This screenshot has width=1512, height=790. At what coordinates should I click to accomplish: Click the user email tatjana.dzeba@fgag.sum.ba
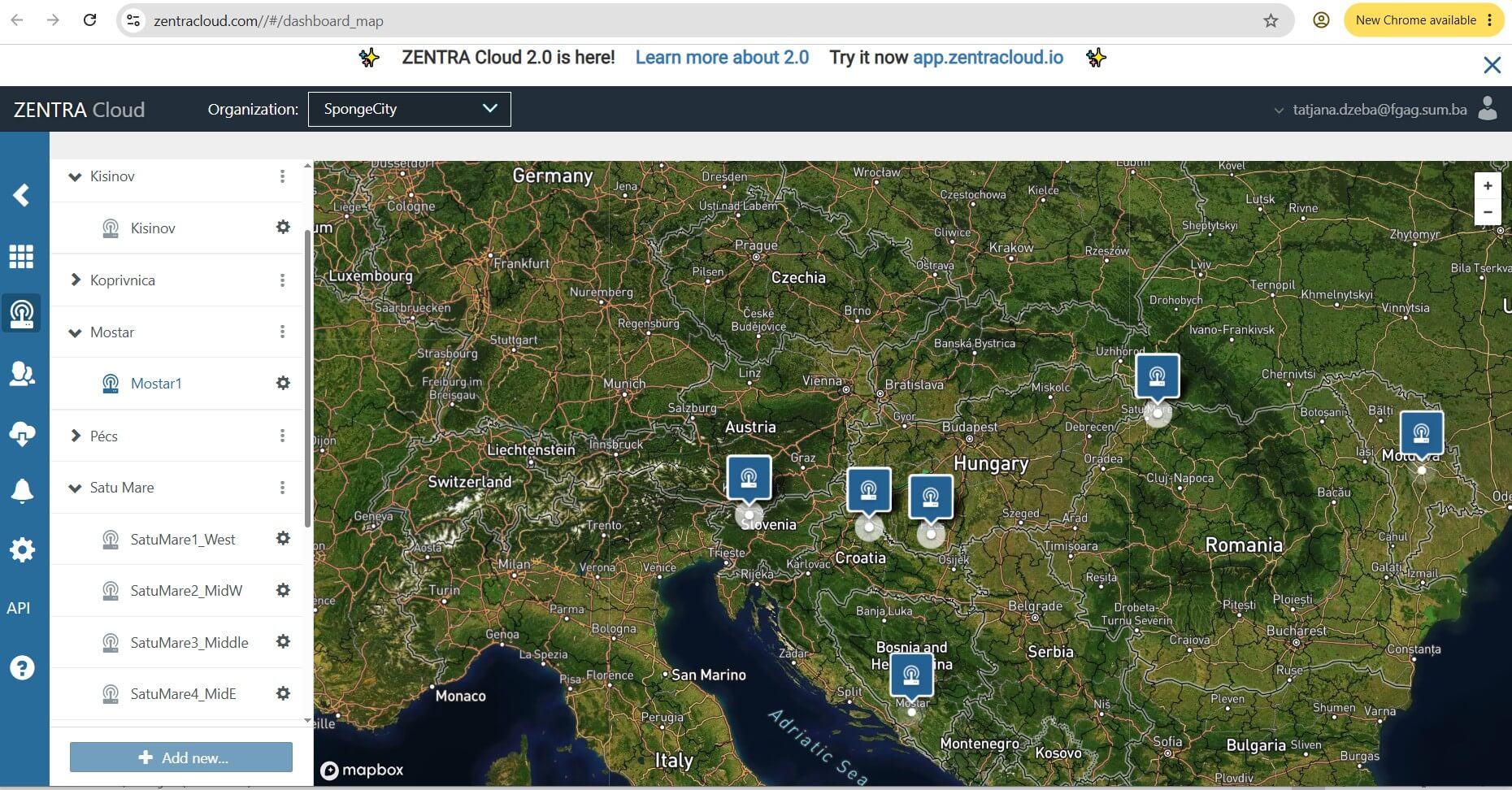point(1379,110)
